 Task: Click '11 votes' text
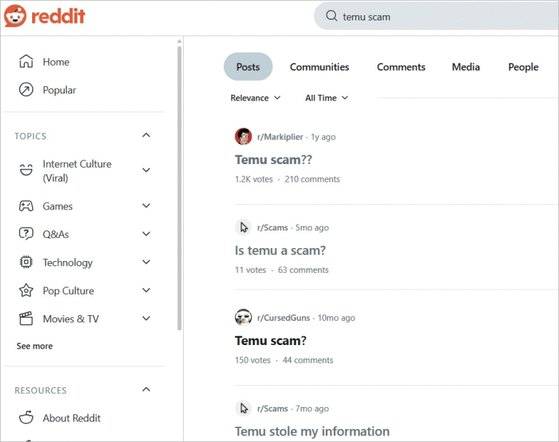[x=251, y=270]
